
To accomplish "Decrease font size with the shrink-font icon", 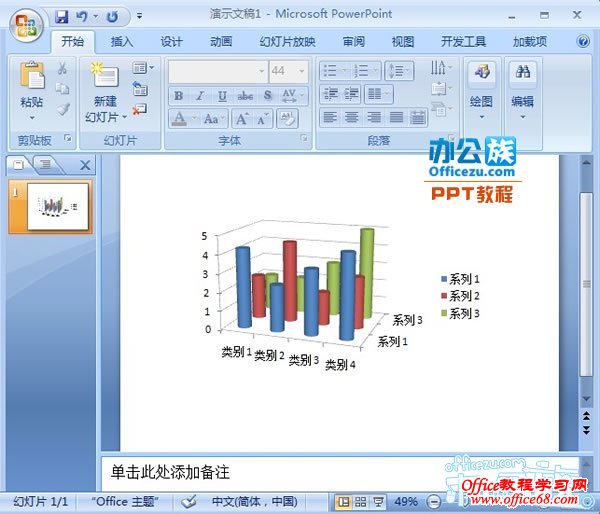I will pos(262,119).
